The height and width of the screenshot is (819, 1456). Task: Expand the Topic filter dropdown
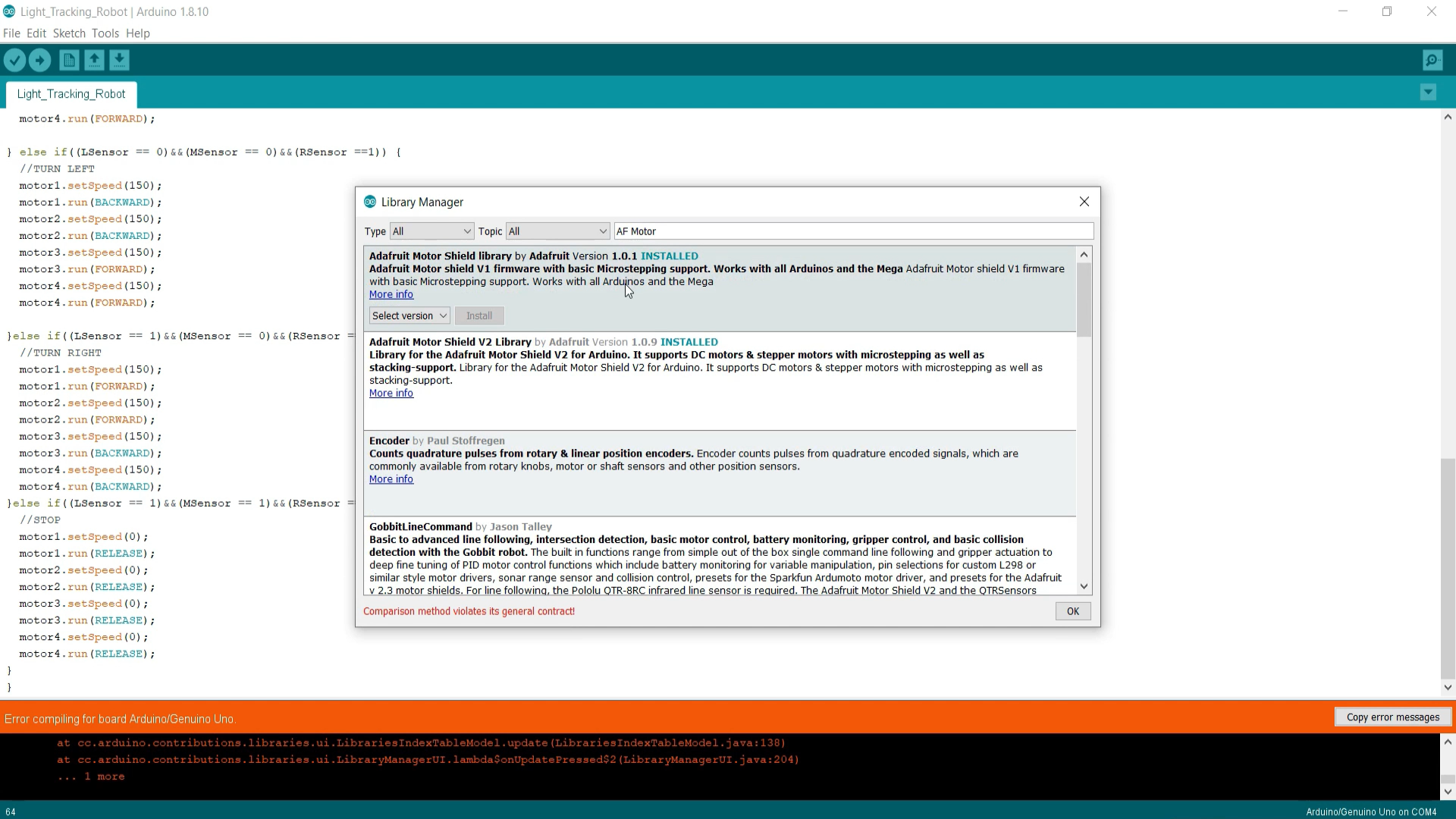pyautogui.click(x=557, y=231)
